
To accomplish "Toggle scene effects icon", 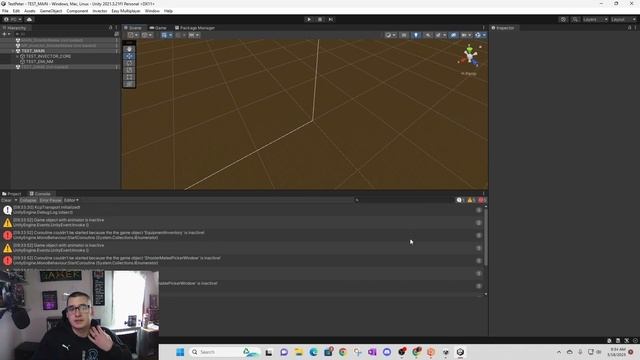I will (x=440, y=35).
